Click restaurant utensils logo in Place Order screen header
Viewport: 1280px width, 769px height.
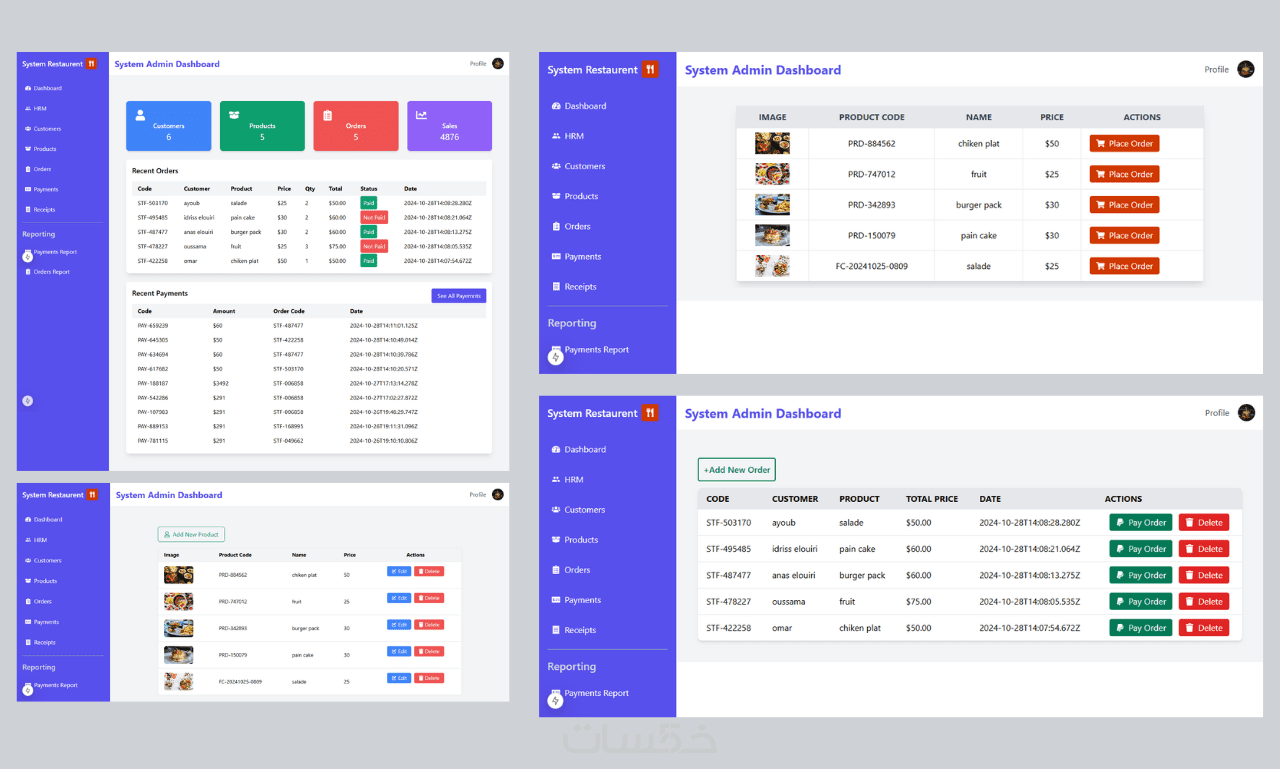coord(650,70)
